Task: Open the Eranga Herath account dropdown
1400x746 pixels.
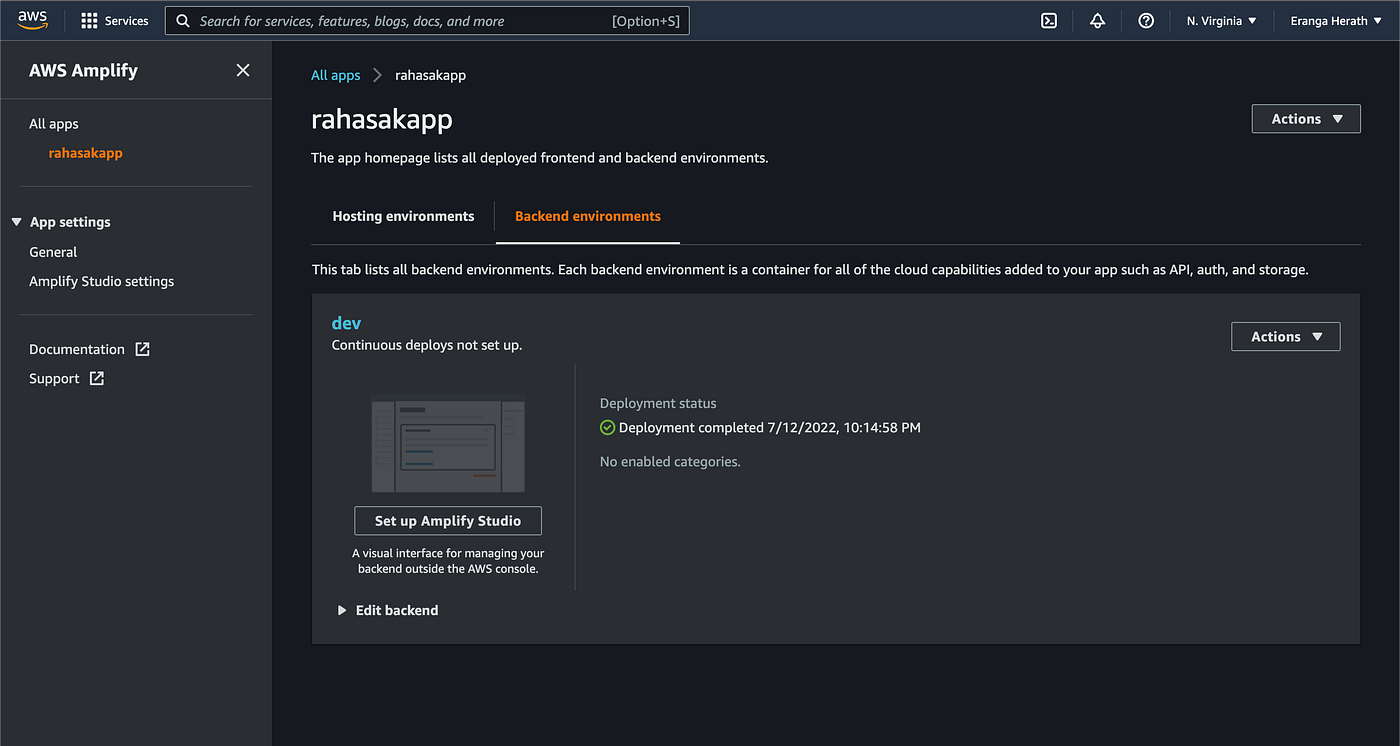Action: tap(1336, 21)
